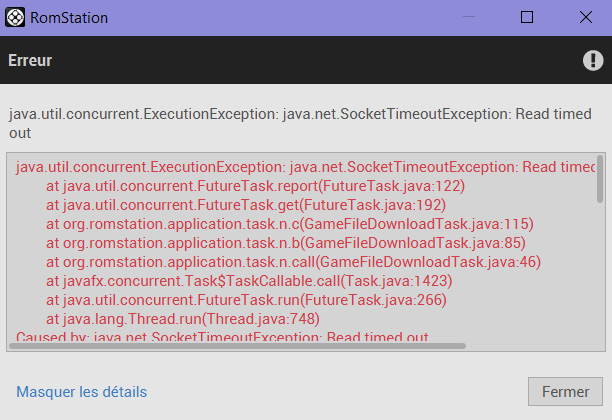612x420 pixels.
Task: Click the GameFileDownloadTask.java:85 line
Action: pyautogui.click(x=286, y=244)
